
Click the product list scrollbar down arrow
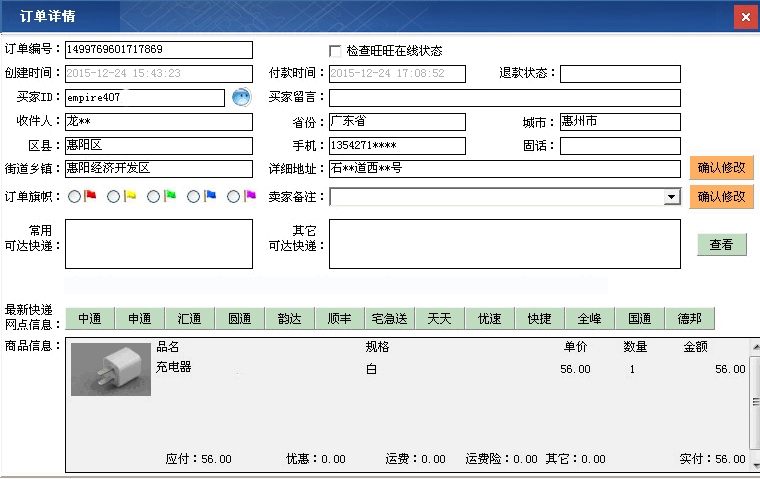click(754, 462)
